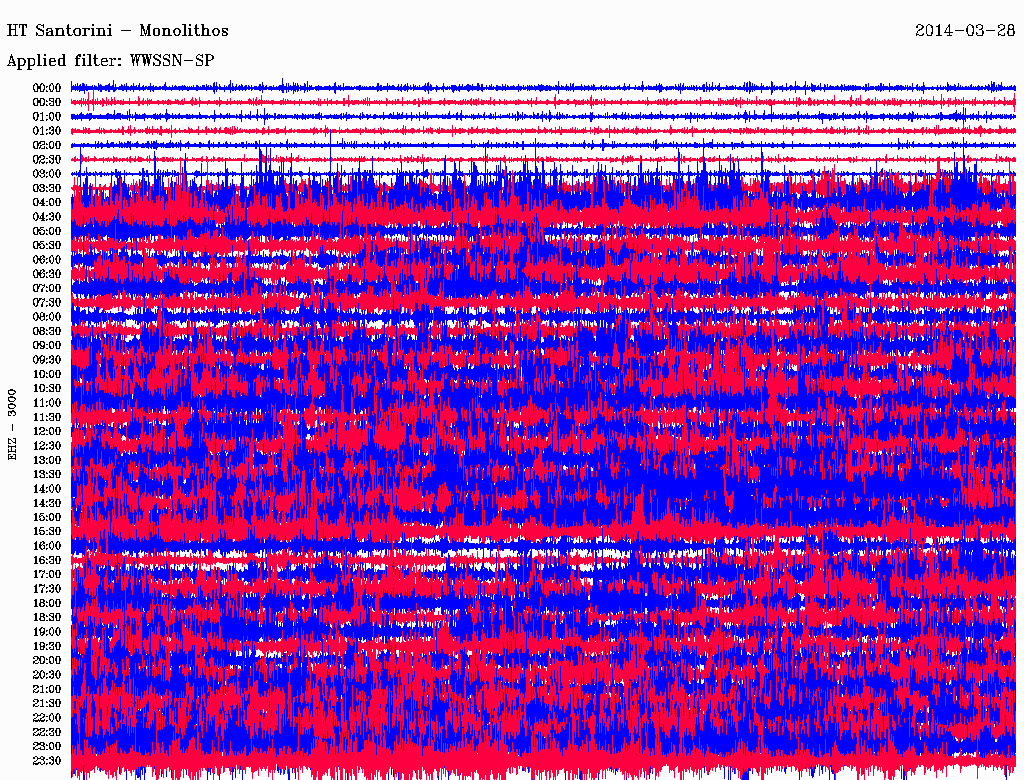Viewport: 1024px width, 780px height.
Task: Click the 05:00 time label
Action: (47, 231)
